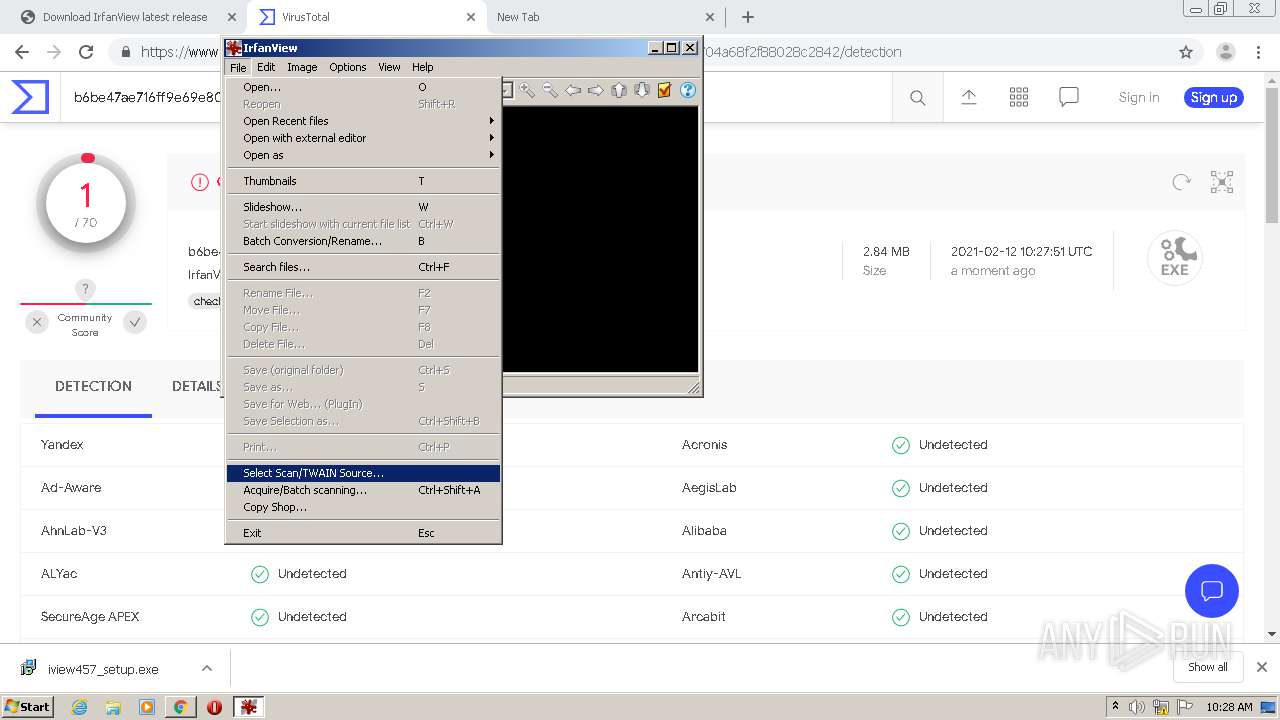Close the downloads bar
1280x720 pixels.
tap(1262, 667)
